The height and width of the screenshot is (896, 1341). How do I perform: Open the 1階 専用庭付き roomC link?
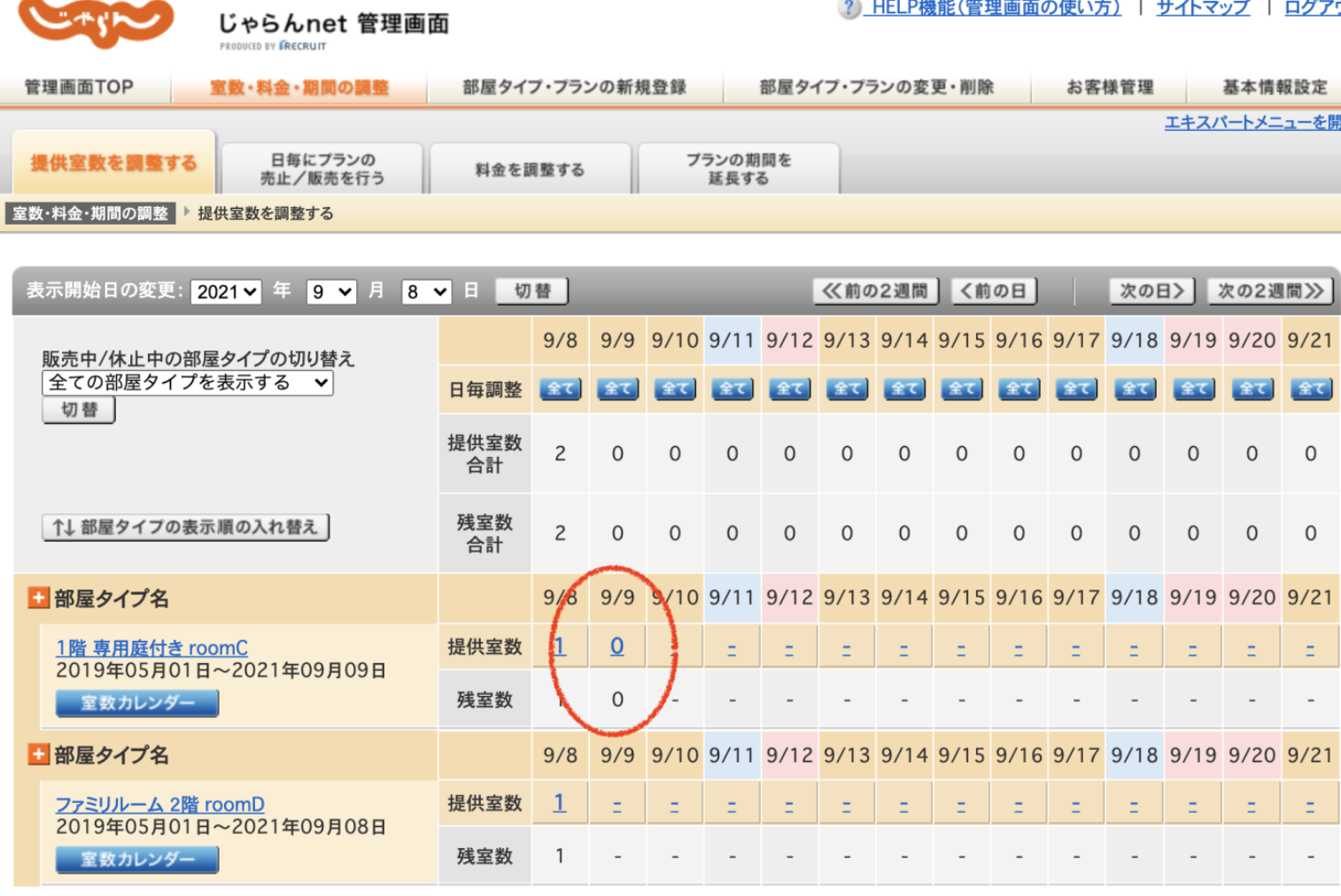(x=151, y=648)
